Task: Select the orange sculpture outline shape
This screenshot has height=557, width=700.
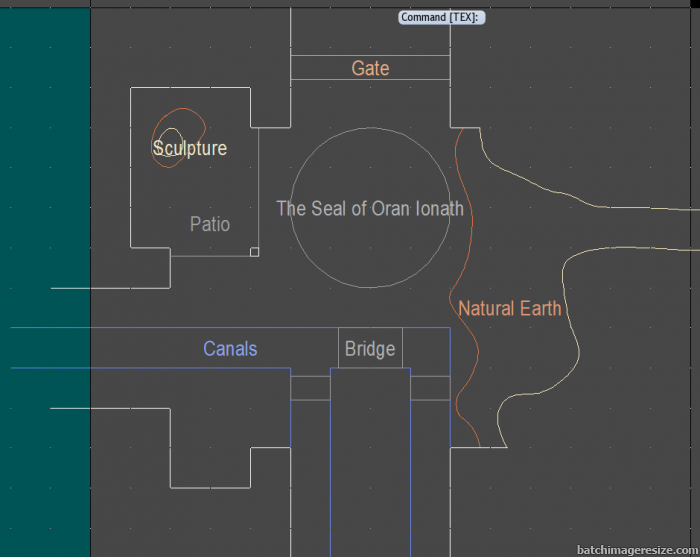Action: [x=201, y=125]
